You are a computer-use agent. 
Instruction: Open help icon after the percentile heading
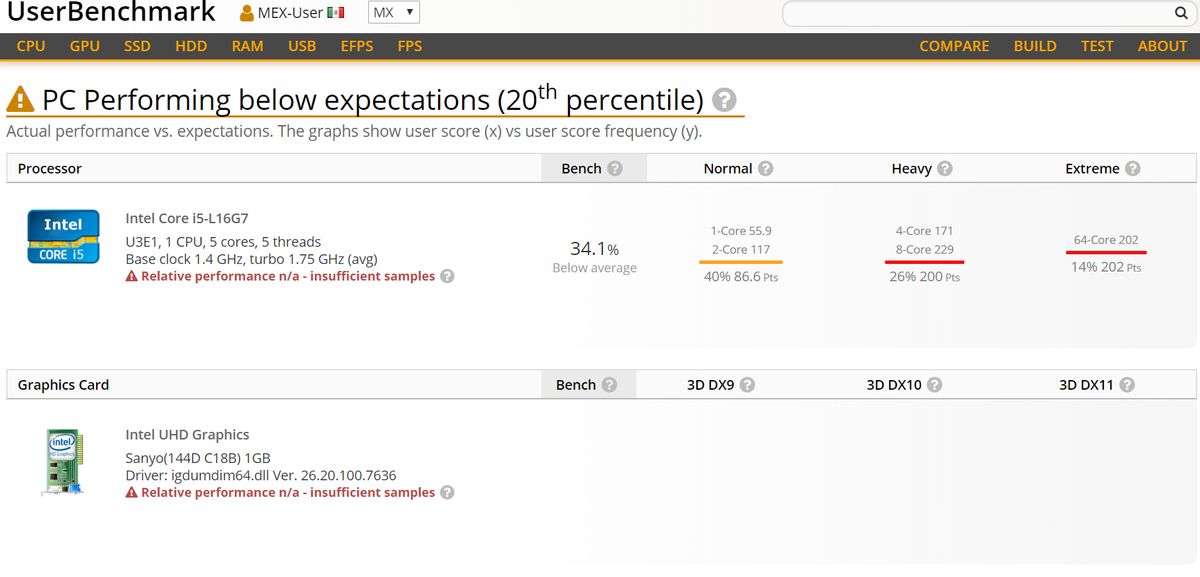point(725,100)
